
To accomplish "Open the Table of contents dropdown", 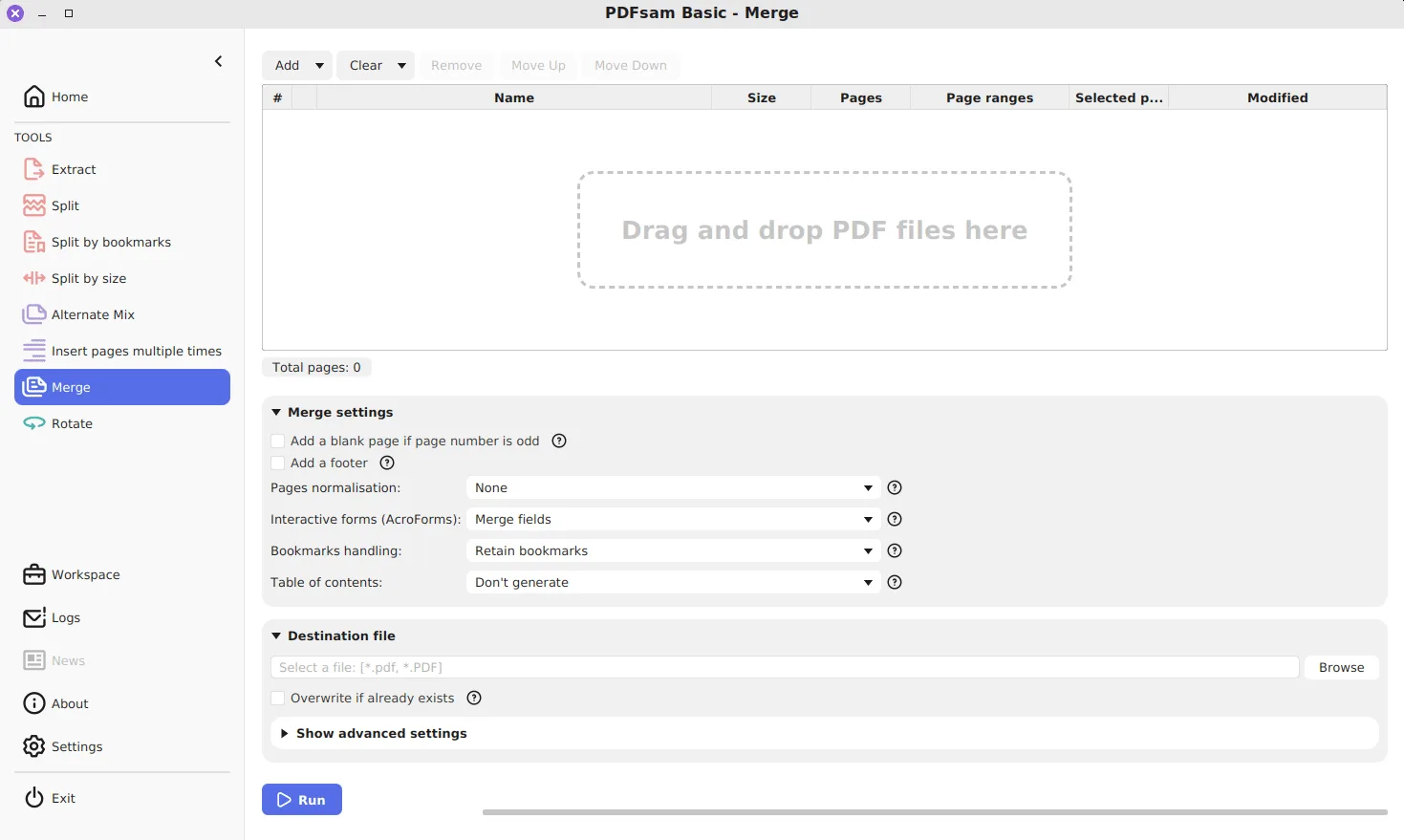I will pos(674,582).
